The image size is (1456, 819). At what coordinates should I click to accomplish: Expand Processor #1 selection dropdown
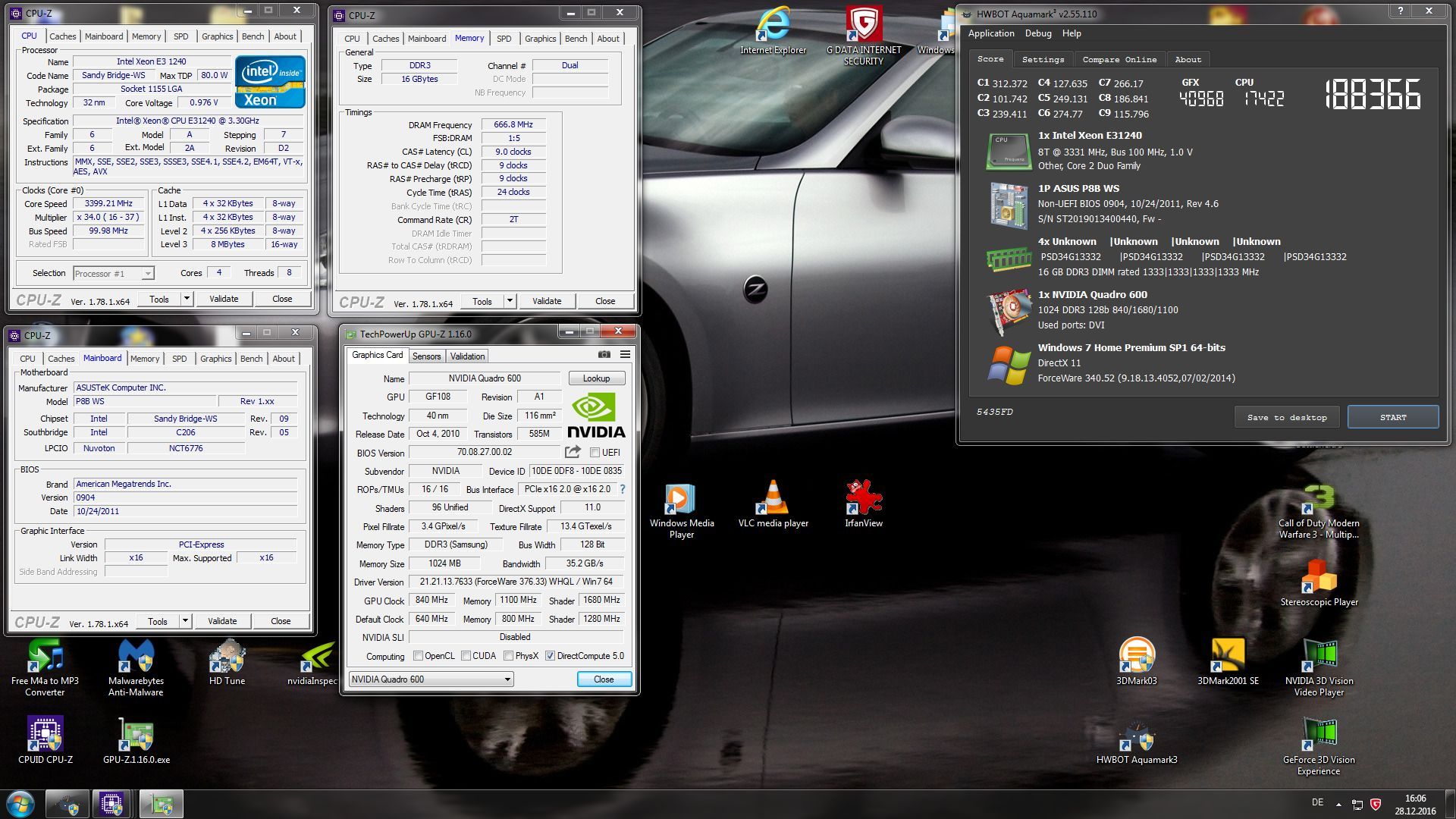click(x=147, y=273)
